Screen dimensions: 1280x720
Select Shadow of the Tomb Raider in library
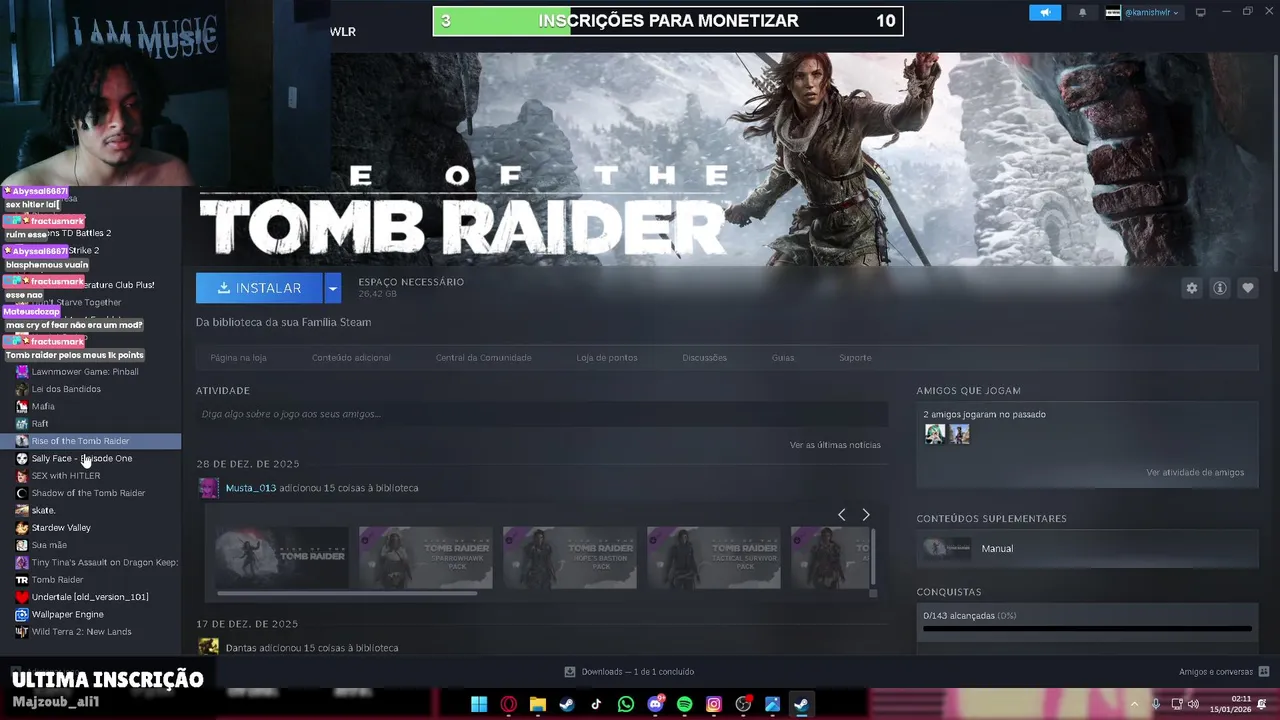pyautogui.click(x=90, y=493)
